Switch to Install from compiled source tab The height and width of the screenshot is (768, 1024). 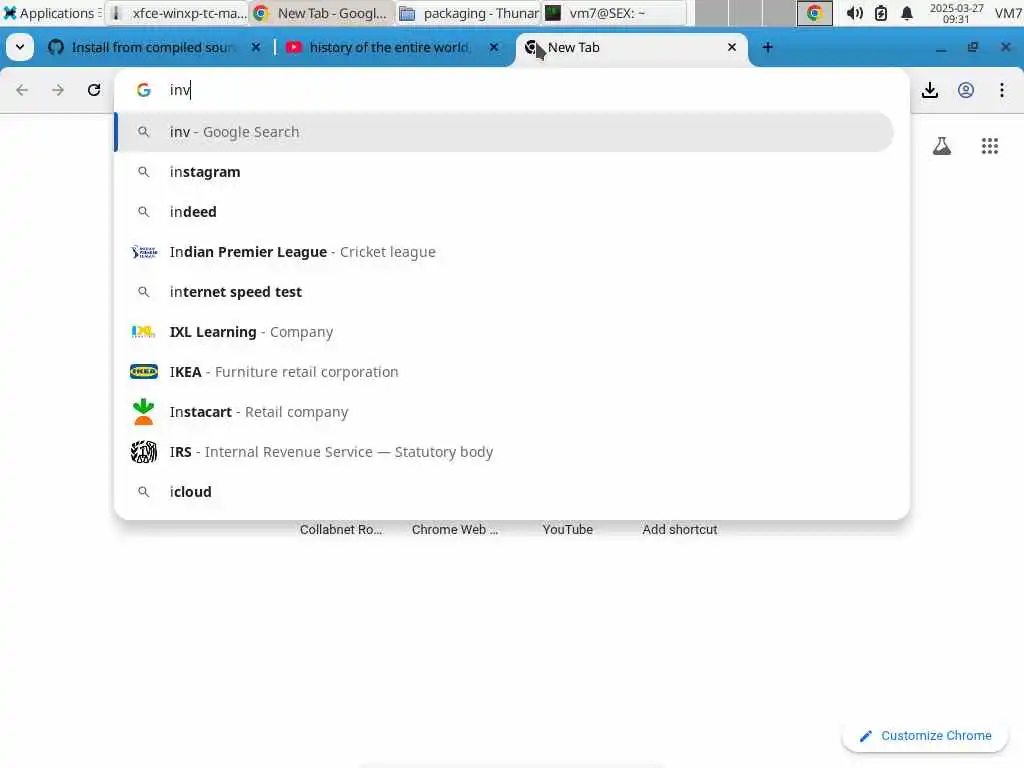154,48
